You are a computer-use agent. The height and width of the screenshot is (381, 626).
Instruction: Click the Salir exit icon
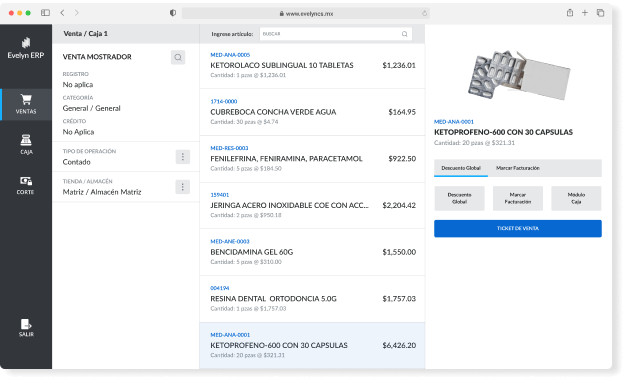coord(26,328)
